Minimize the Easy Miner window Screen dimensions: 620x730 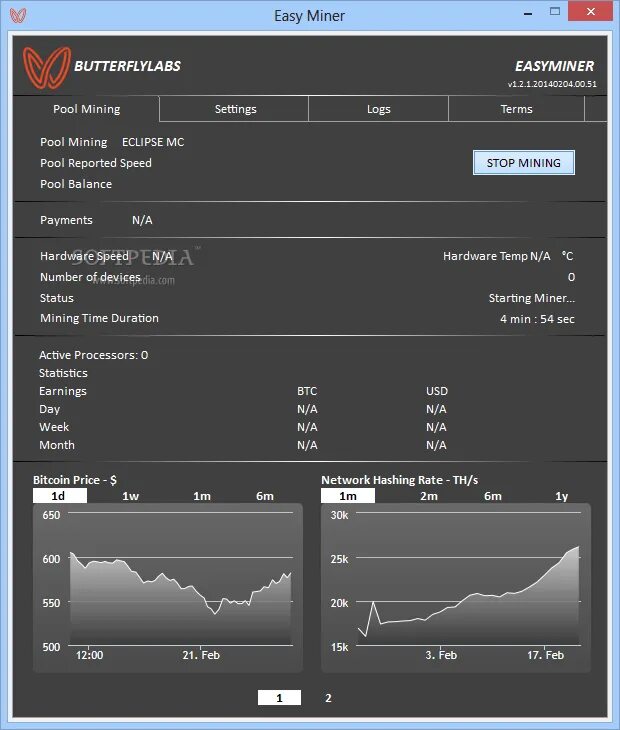point(528,14)
